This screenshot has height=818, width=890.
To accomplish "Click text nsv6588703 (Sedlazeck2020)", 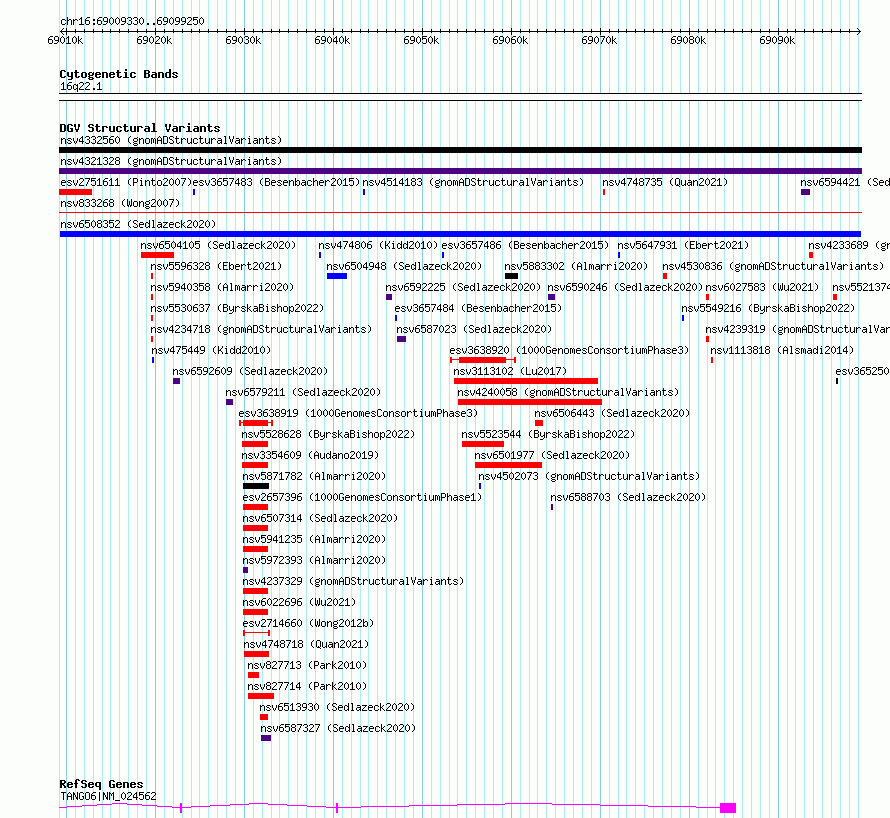I will coord(628,497).
